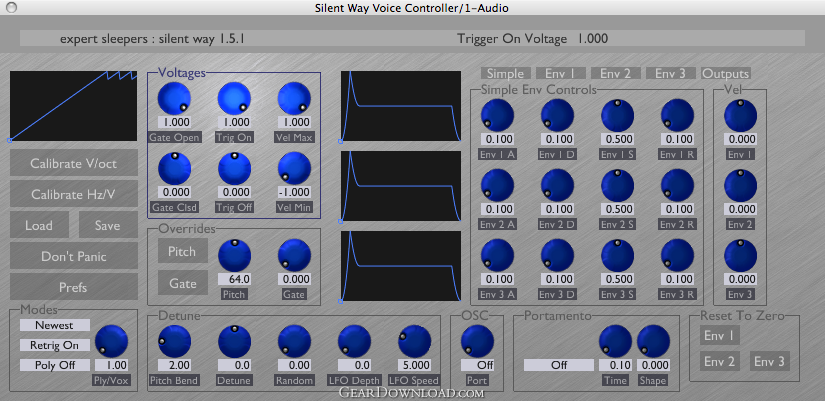The width and height of the screenshot is (825, 401).
Task: Click the Env 2 R release knob
Action: (677, 185)
